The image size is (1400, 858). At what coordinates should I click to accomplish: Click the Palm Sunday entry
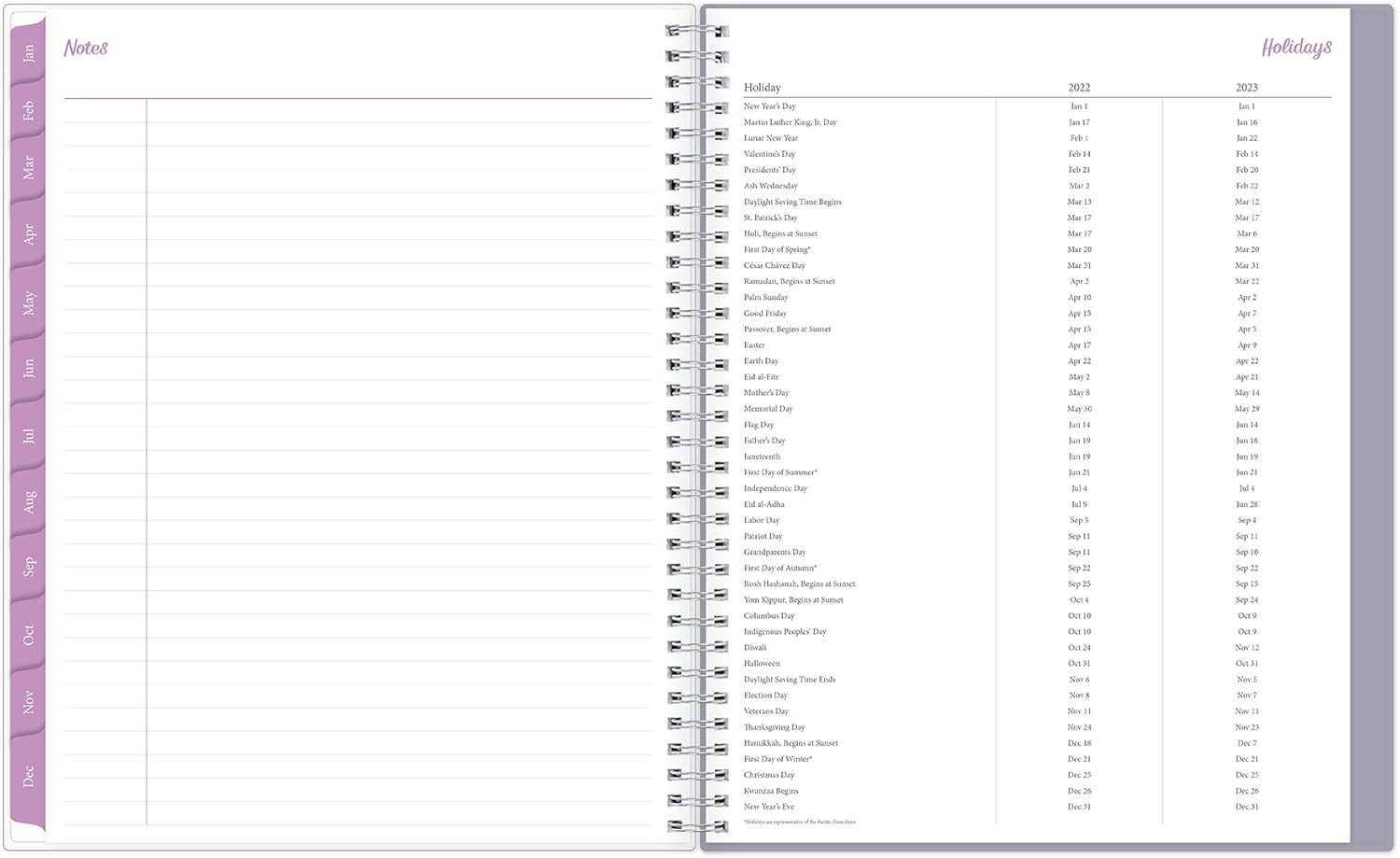766,297
